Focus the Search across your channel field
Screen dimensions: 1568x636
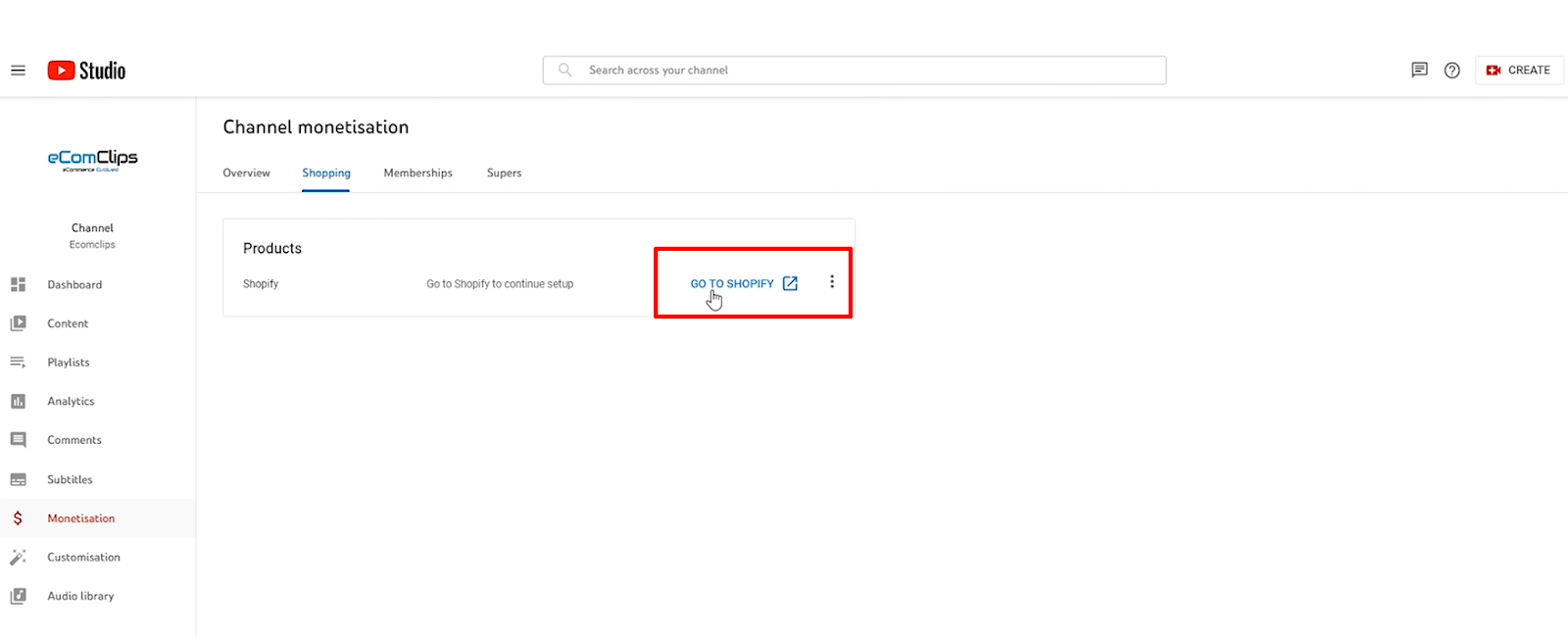pyautogui.click(x=855, y=70)
